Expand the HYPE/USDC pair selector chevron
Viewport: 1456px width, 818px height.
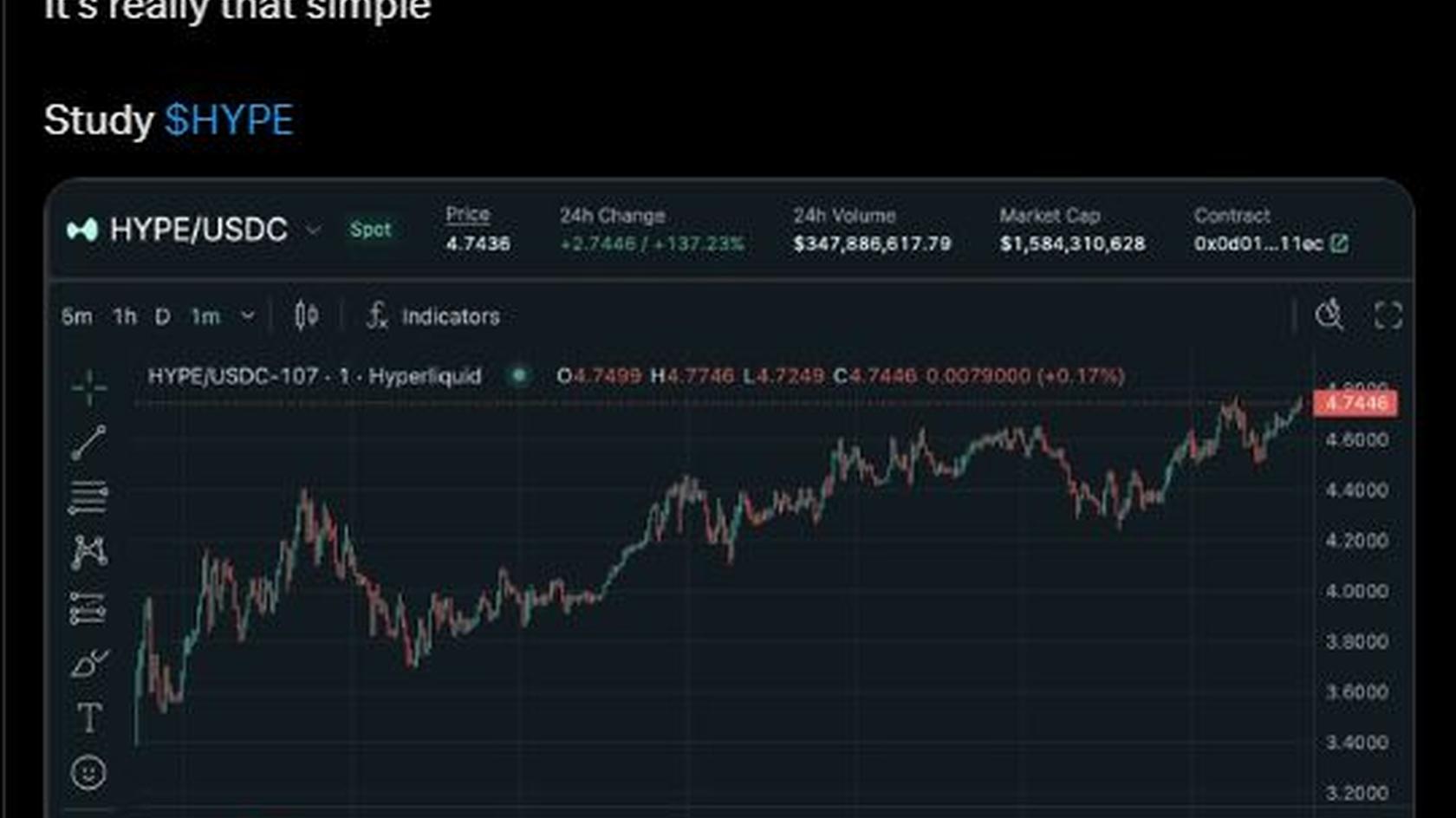pyautogui.click(x=313, y=230)
